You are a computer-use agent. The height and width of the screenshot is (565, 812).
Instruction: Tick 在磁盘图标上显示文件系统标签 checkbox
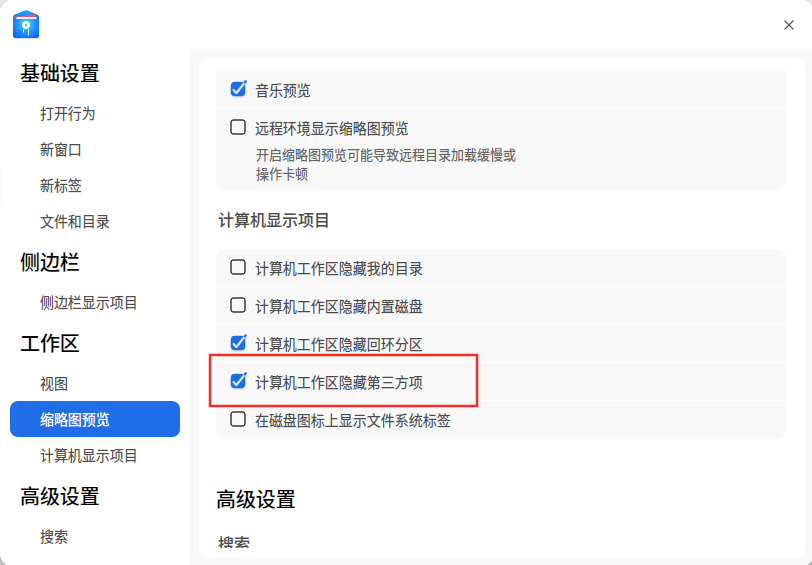238,419
